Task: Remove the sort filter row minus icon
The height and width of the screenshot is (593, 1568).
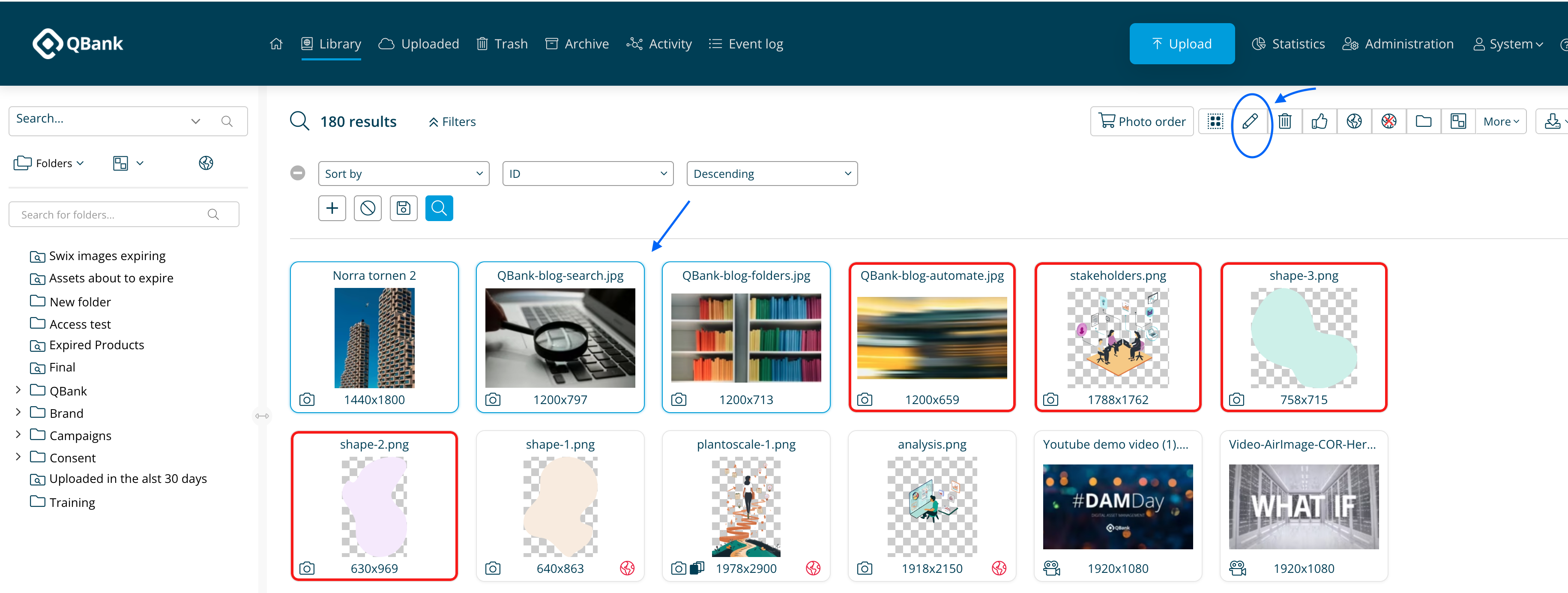Action: tap(298, 173)
